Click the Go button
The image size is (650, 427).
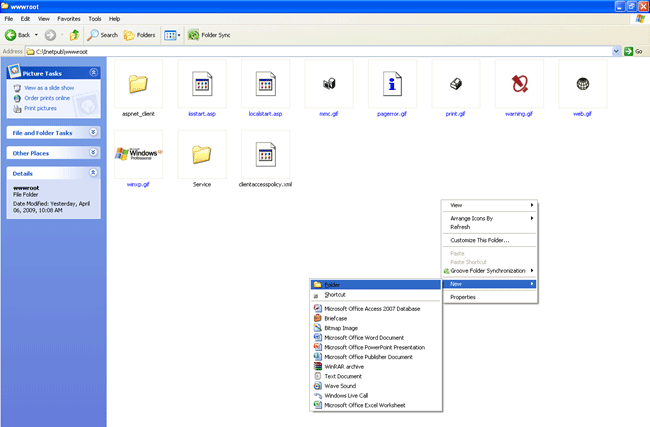click(633, 51)
